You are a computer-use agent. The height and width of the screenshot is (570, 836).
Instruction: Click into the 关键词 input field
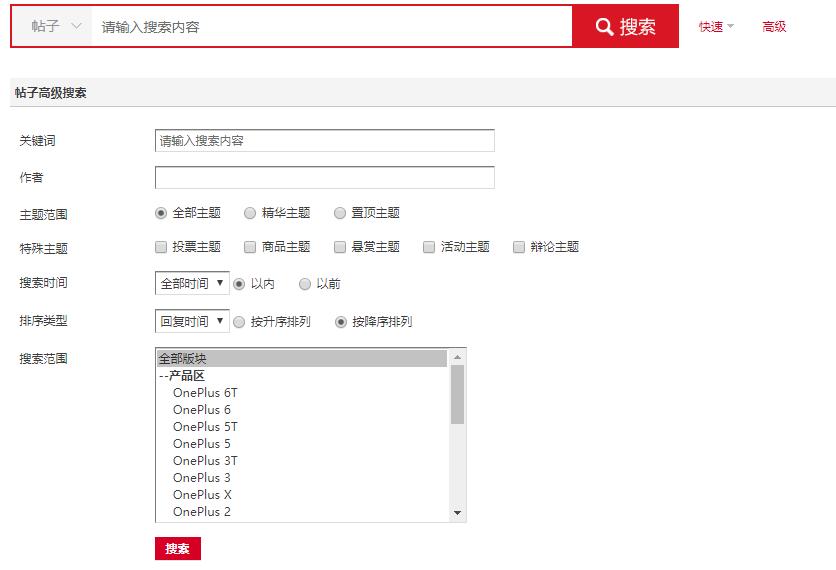[325, 140]
